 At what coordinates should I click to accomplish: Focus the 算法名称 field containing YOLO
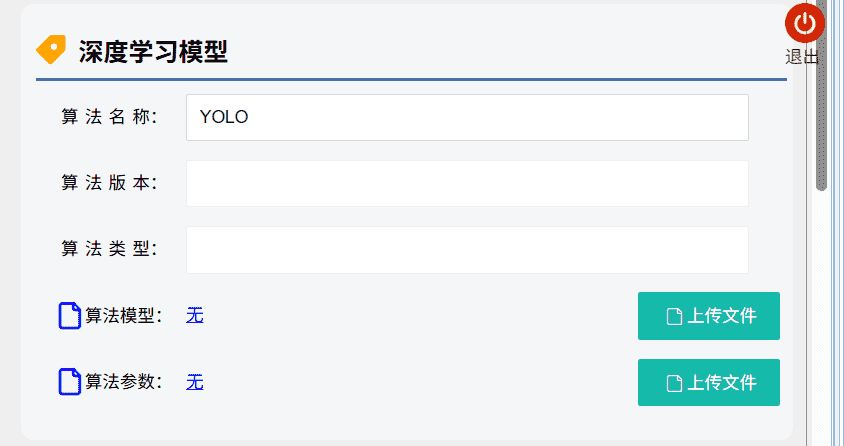(x=467, y=117)
